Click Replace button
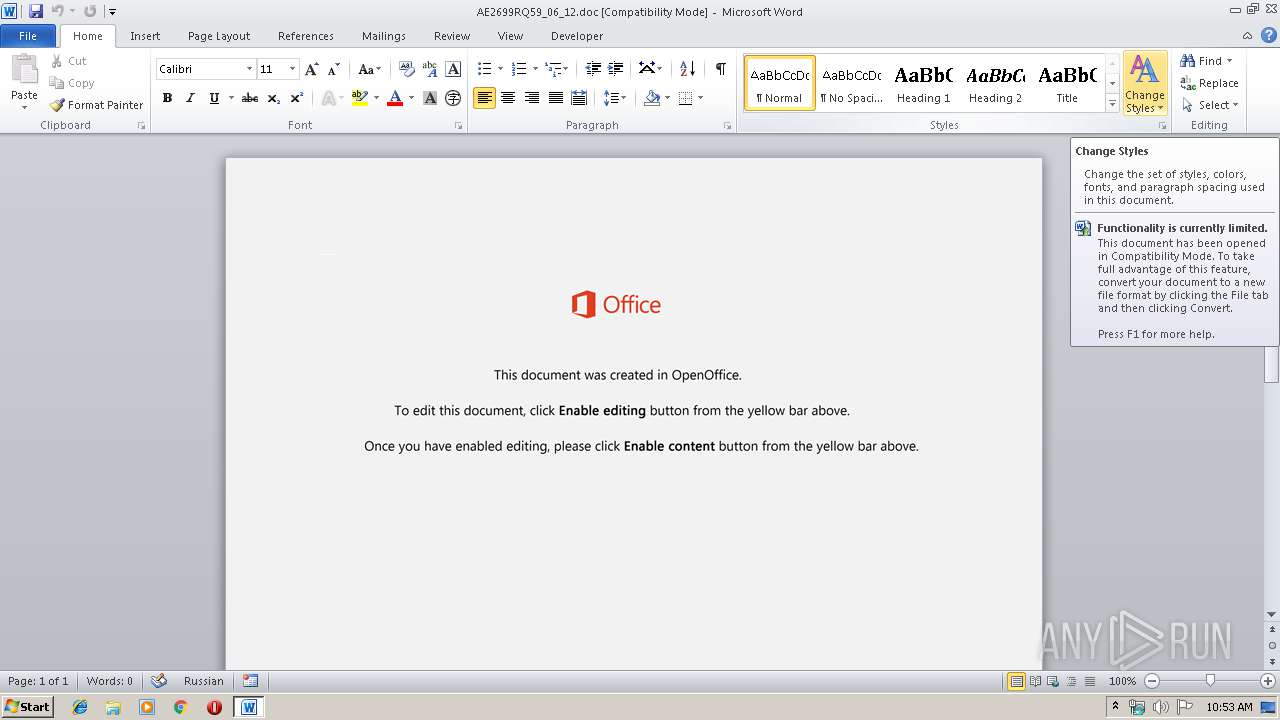Image resolution: width=1280 pixels, height=720 pixels. click(x=1210, y=83)
